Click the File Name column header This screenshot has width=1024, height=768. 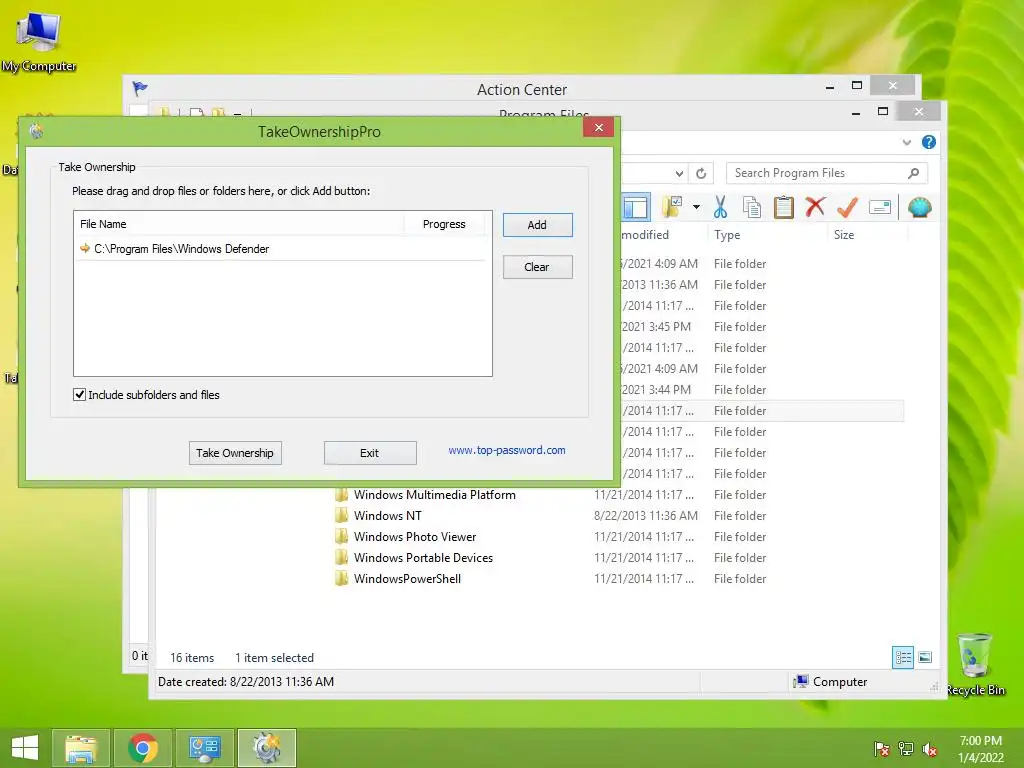click(239, 224)
